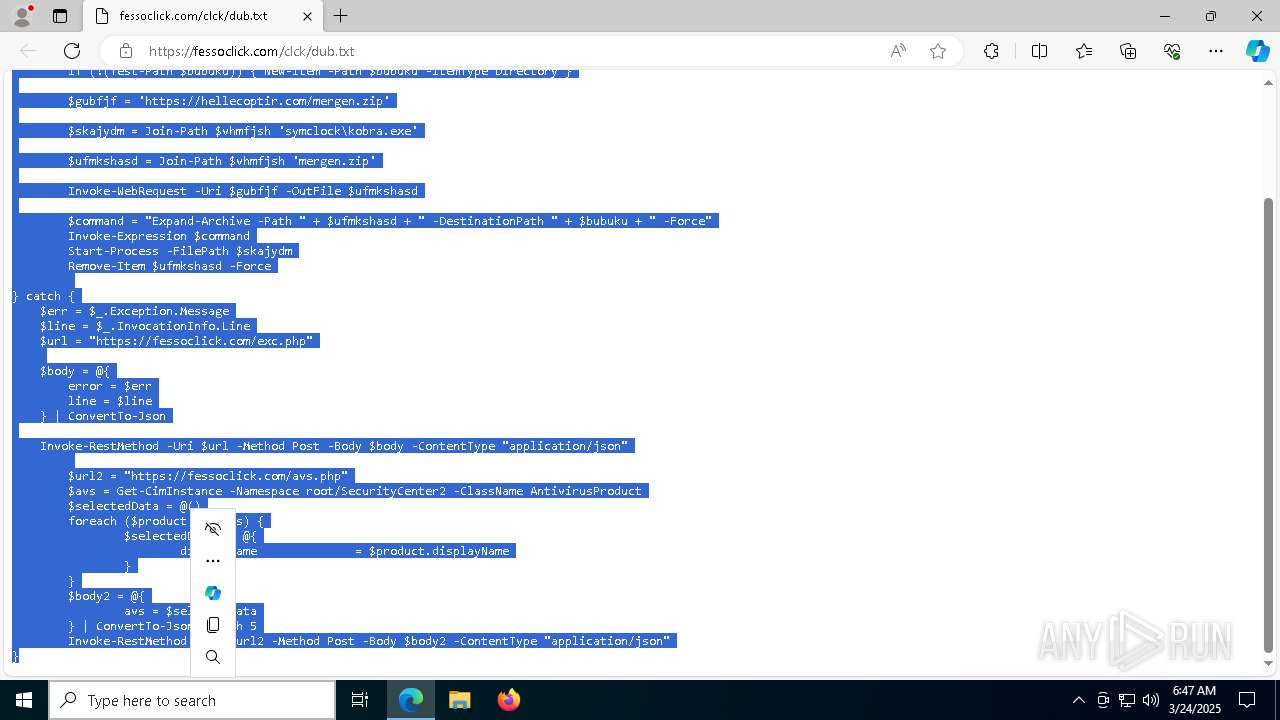1280x720 pixels.
Task: Close the fessoclick.com dub.txt tab
Action: [x=307, y=16]
